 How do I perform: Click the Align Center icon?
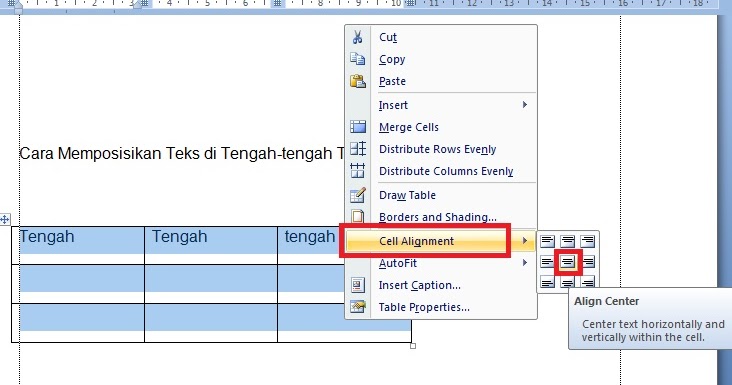point(567,262)
